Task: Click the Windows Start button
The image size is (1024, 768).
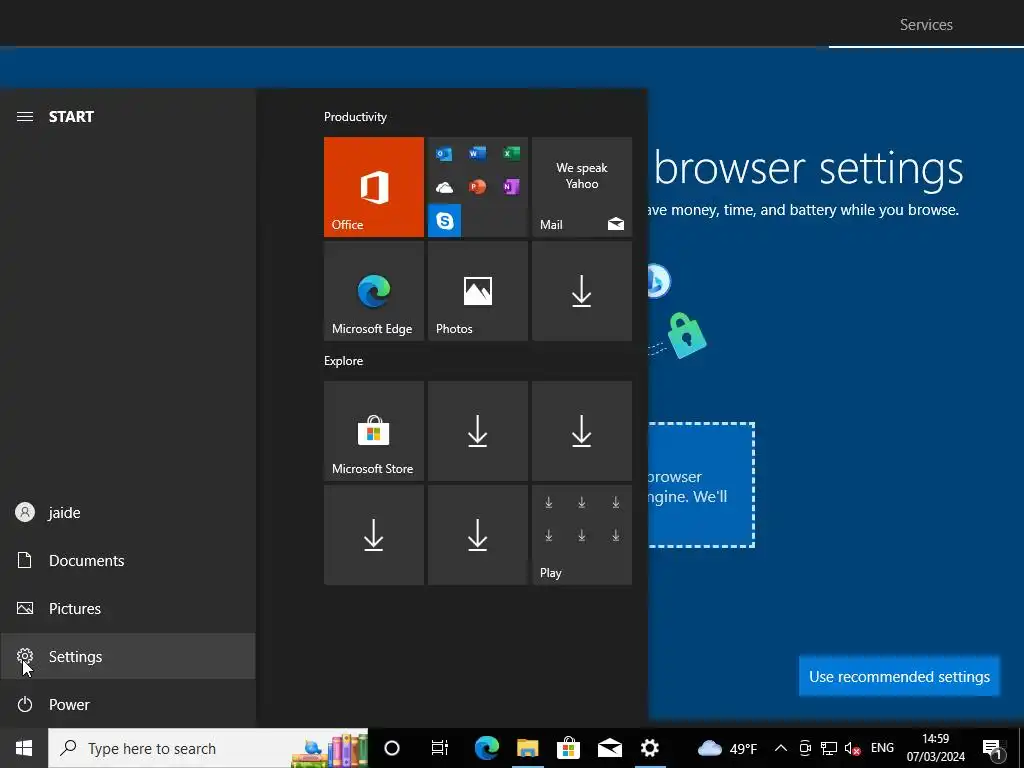Action: pyautogui.click(x=24, y=748)
